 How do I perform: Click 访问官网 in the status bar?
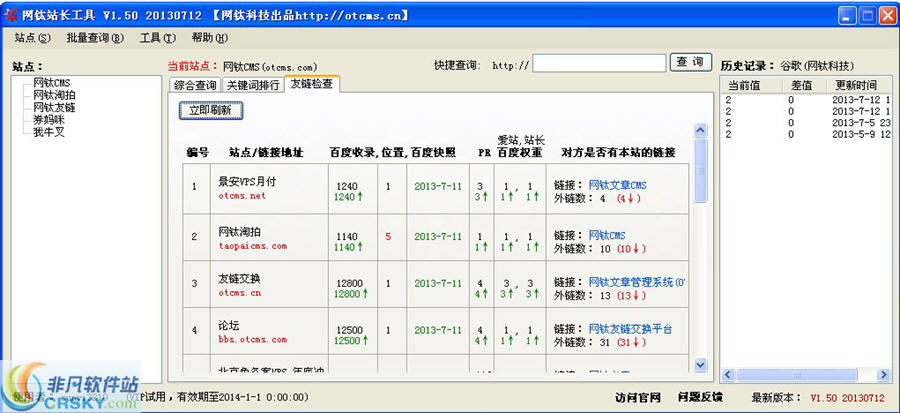(638, 398)
